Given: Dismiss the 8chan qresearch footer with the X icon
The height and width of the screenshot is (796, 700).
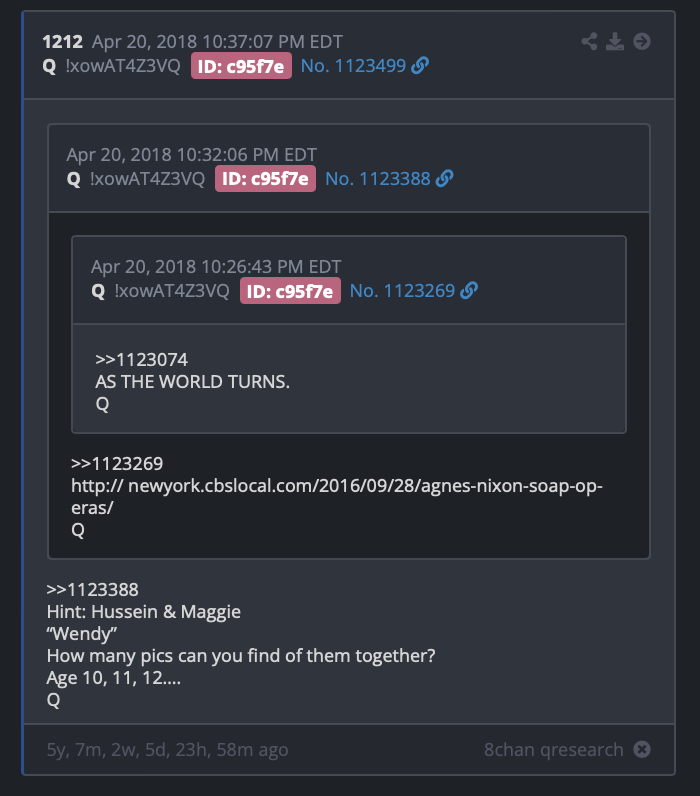Looking at the screenshot, I should click(x=642, y=749).
